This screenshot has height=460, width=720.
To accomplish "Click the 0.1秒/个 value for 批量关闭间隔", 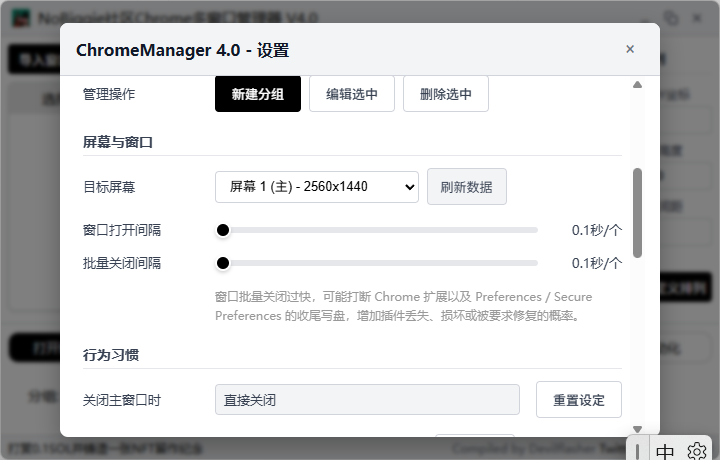I will [596, 263].
